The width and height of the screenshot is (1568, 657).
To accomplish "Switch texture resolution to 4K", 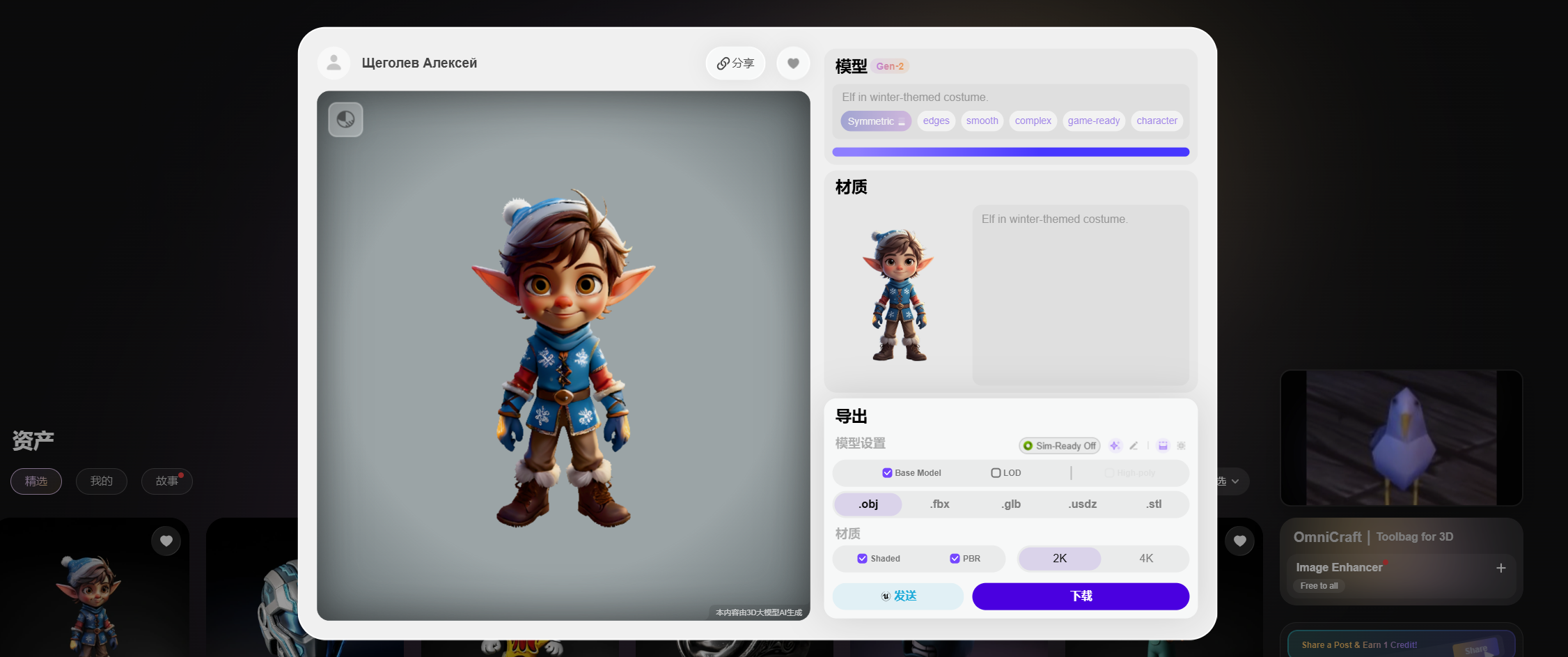I will 1145,559.
